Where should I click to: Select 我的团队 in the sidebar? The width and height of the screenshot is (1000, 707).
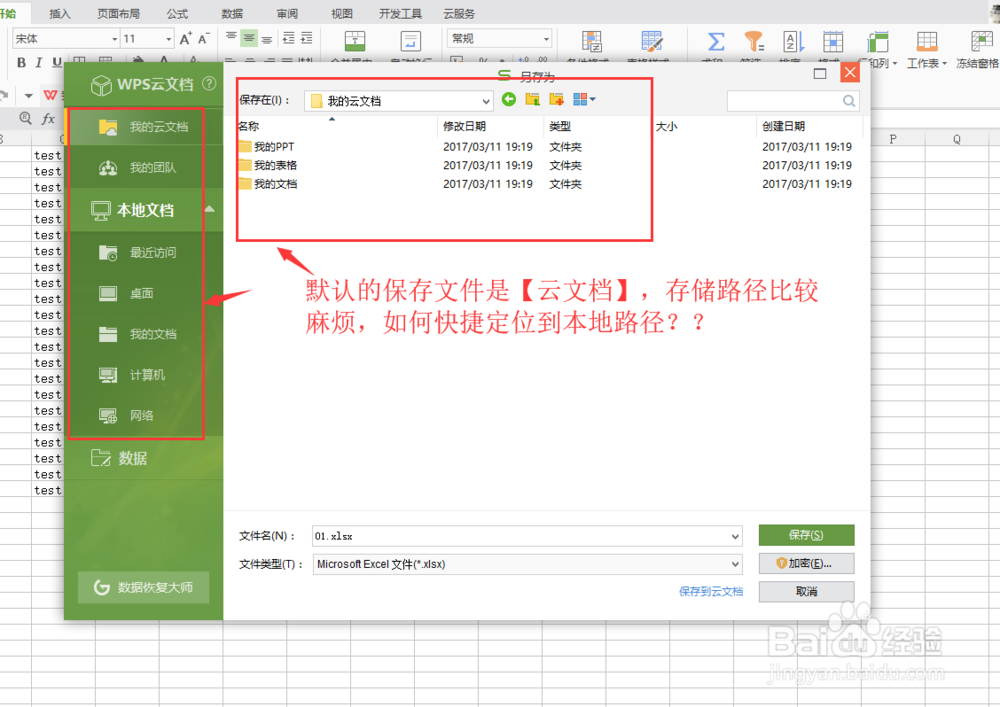click(145, 168)
